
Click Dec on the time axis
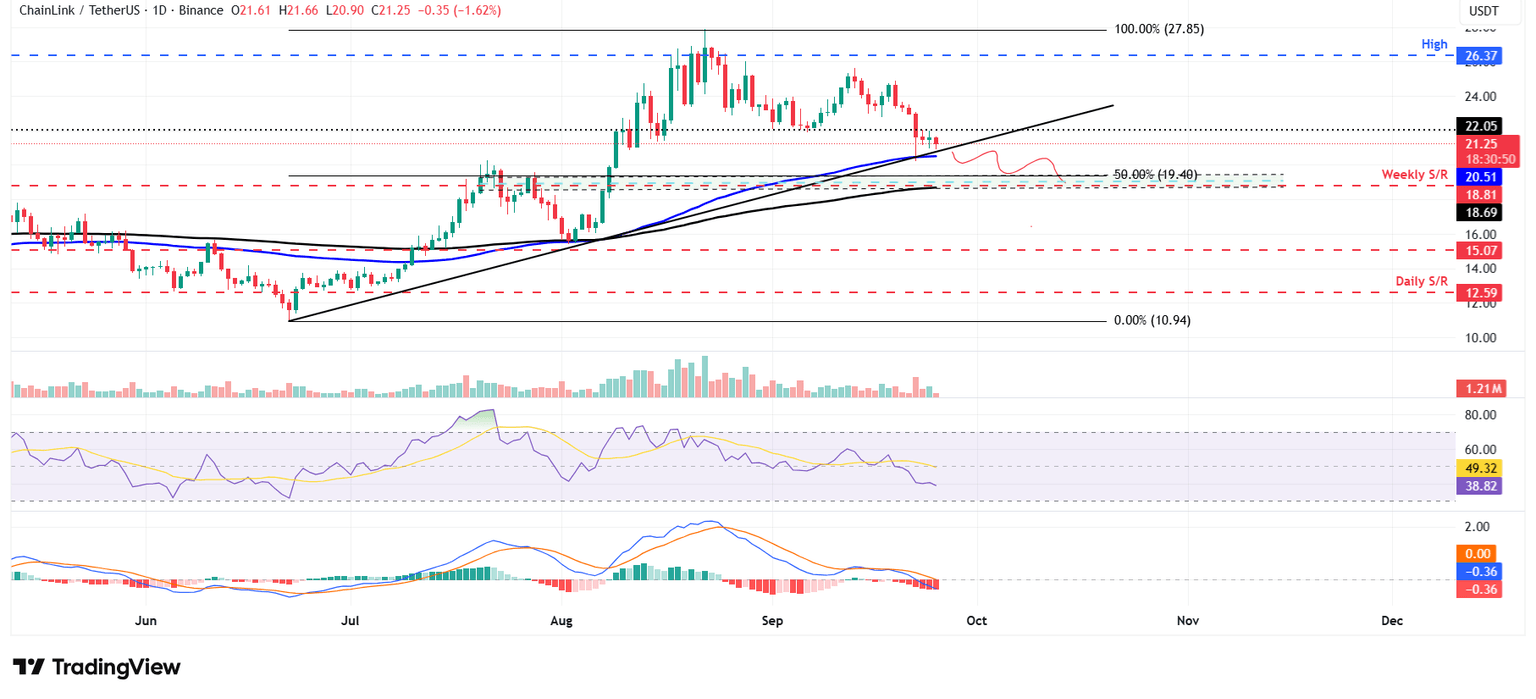(1392, 620)
